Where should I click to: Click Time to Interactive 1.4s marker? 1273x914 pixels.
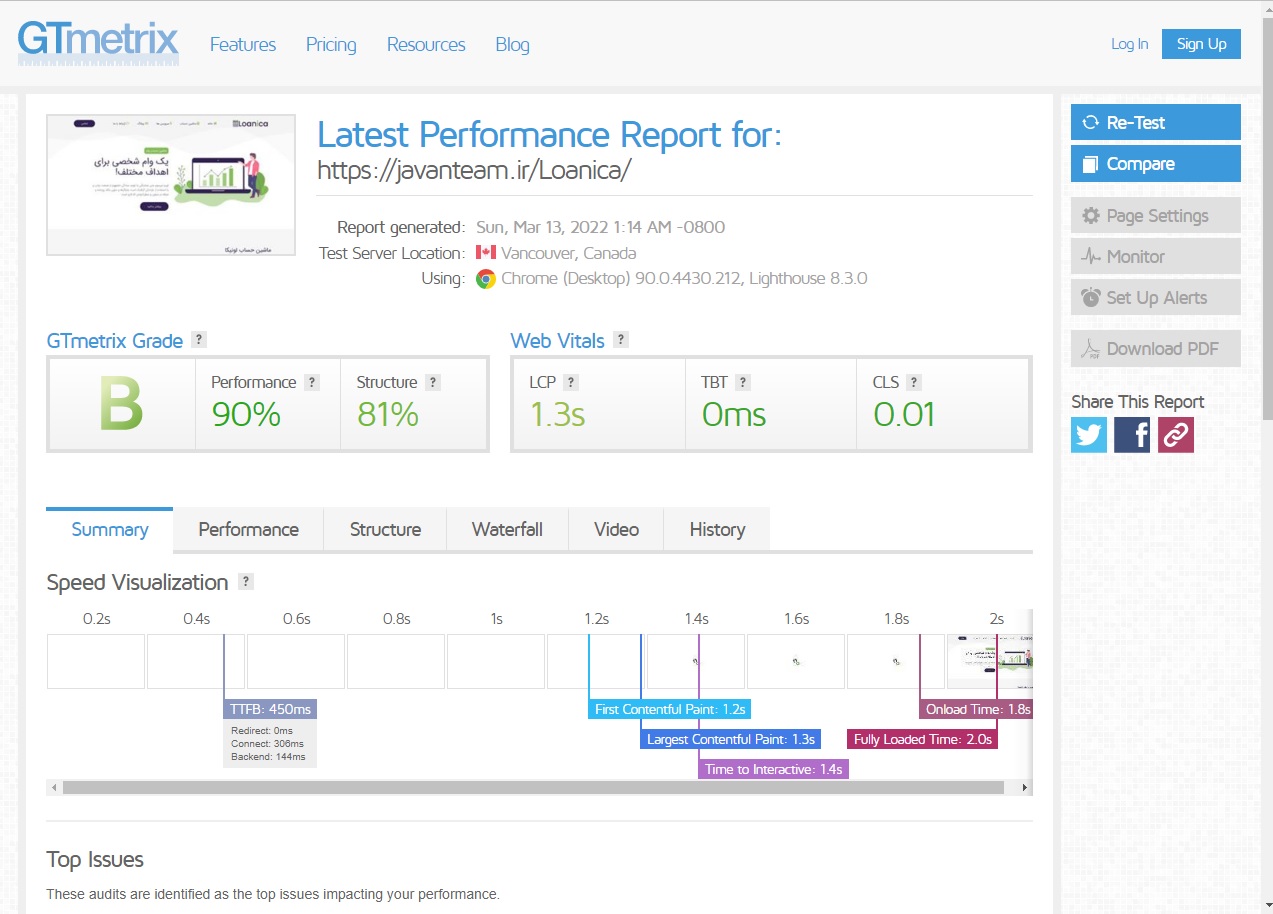pos(773,769)
